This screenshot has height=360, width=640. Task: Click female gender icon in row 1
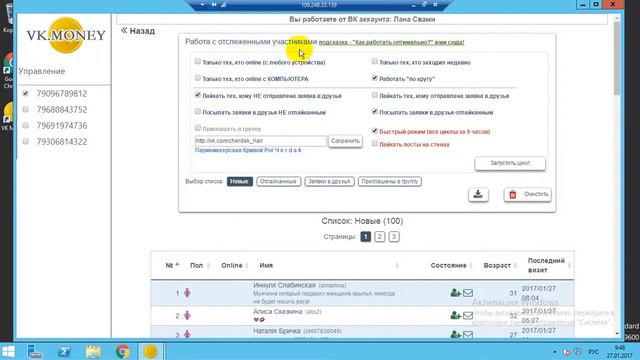[187, 292]
